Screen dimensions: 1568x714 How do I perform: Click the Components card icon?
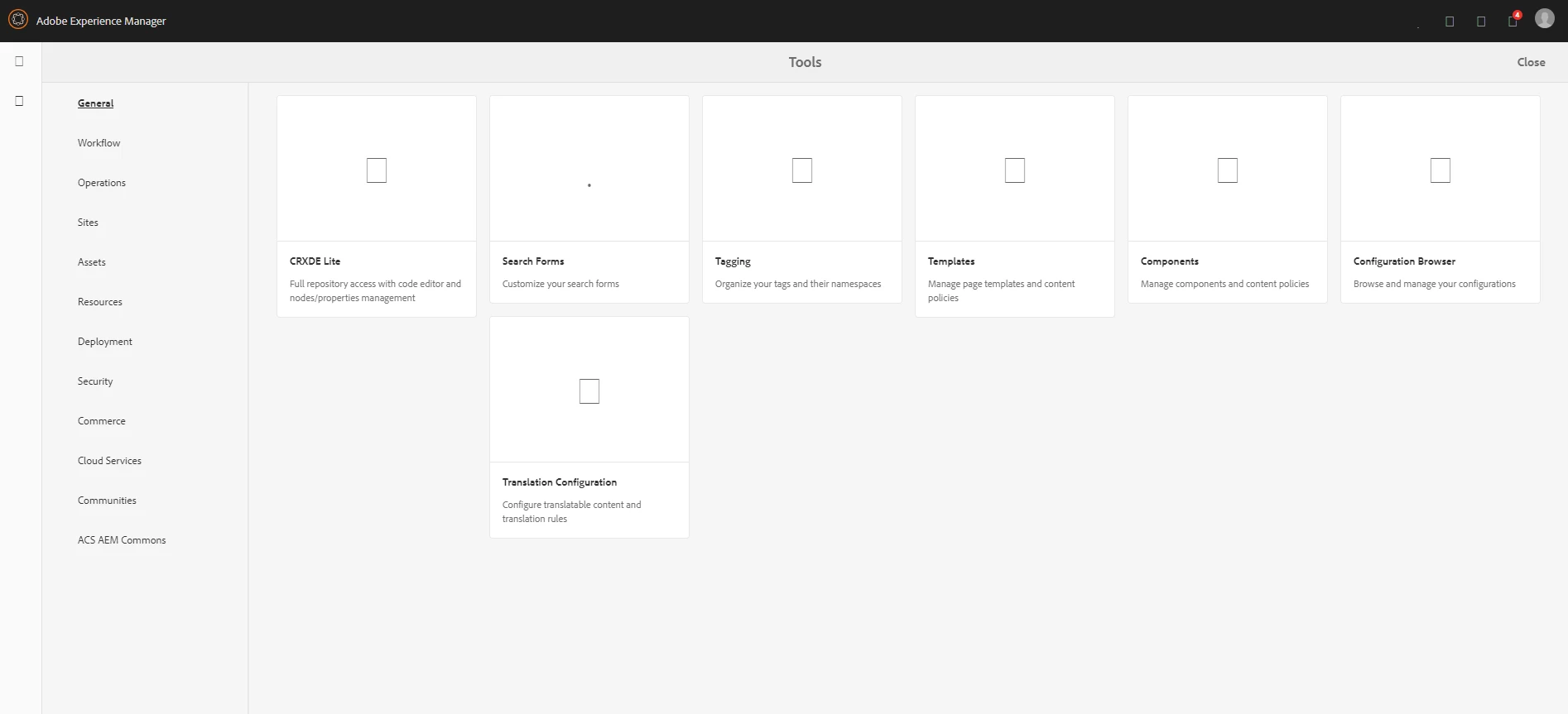coord(1228,170)
